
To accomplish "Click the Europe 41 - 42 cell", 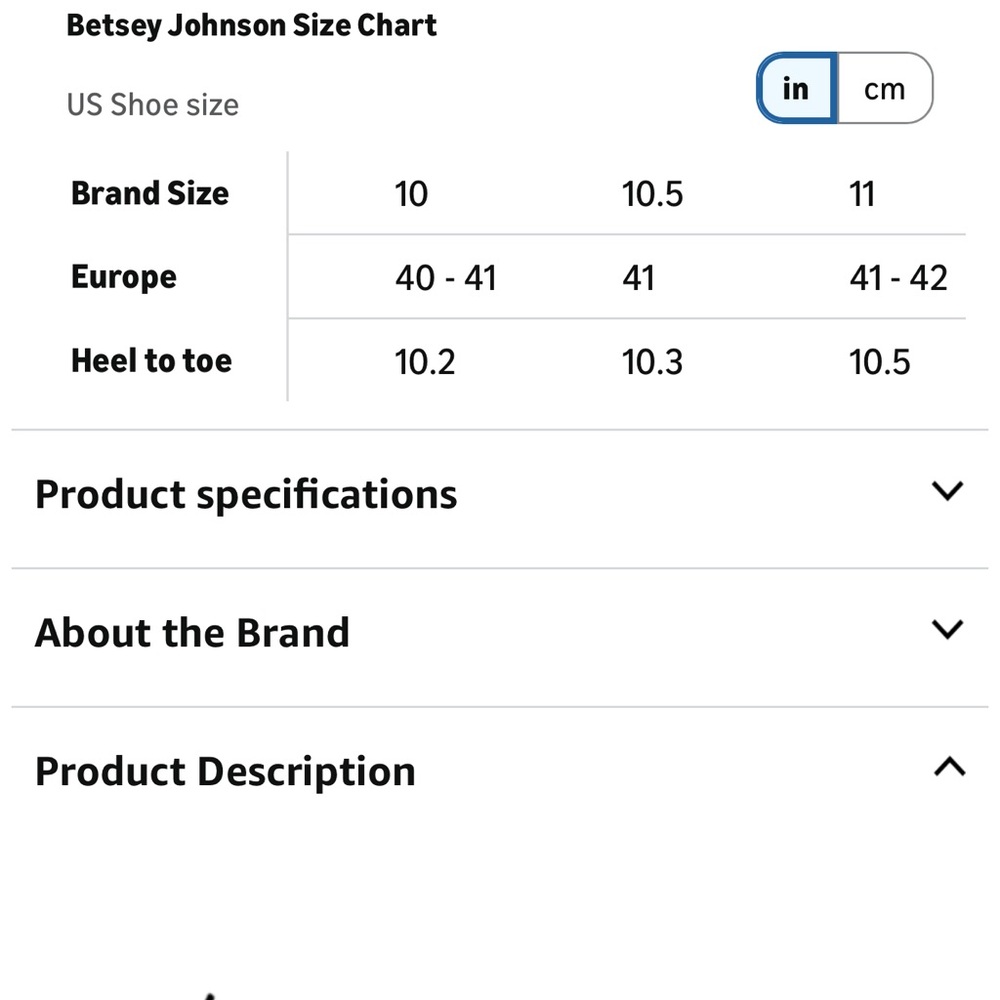I will click(x=898, y=278).
